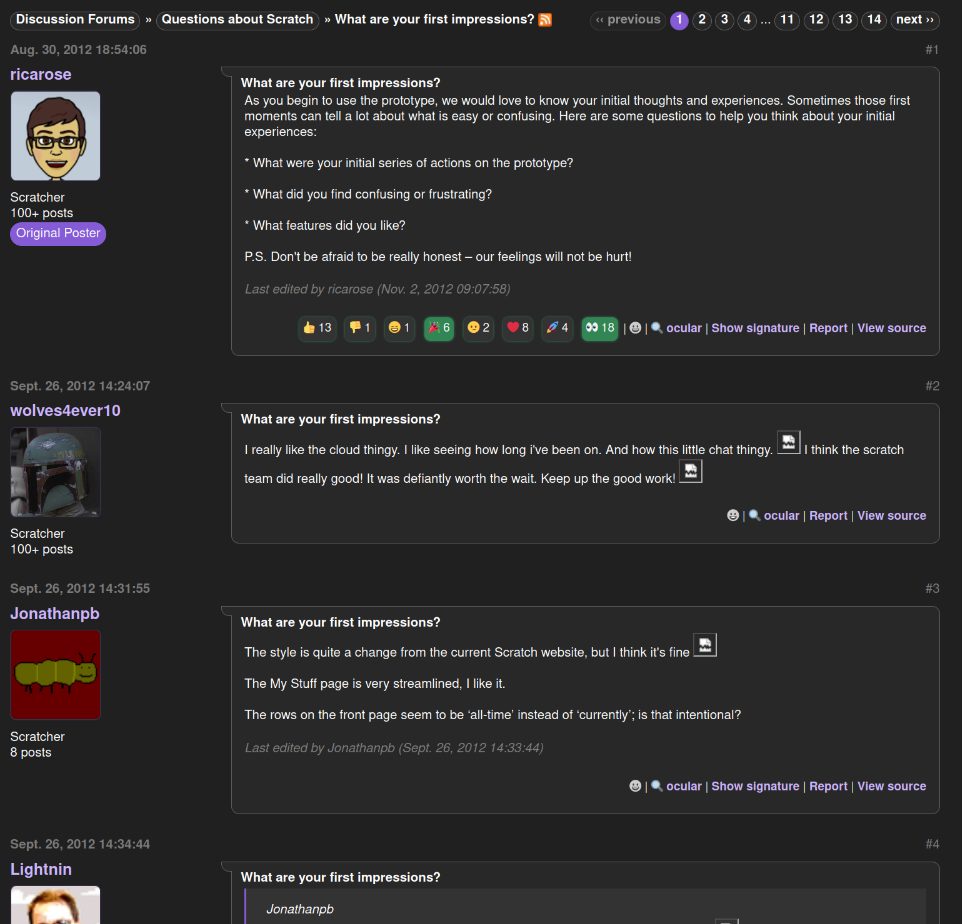Report Jonathanpb's post

[x=828, y=787]
